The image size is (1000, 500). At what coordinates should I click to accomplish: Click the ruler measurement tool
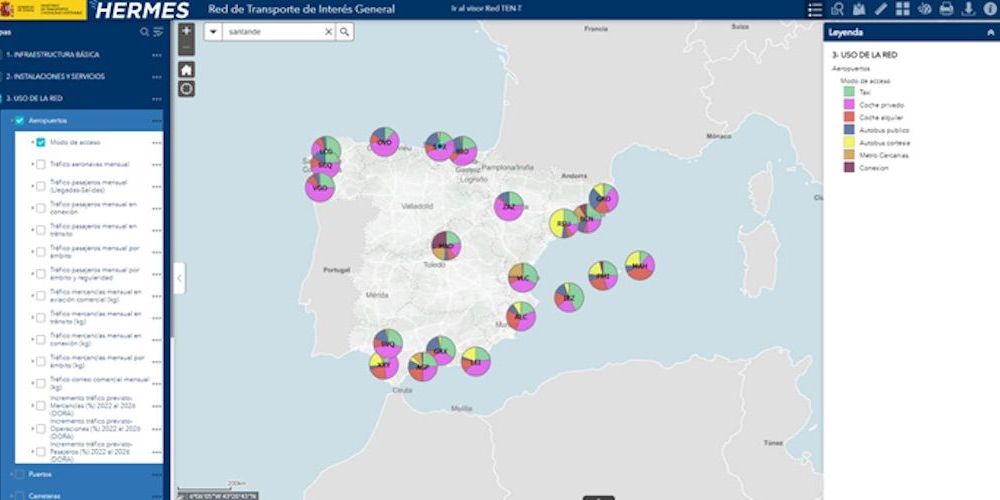tap(881, 9)
